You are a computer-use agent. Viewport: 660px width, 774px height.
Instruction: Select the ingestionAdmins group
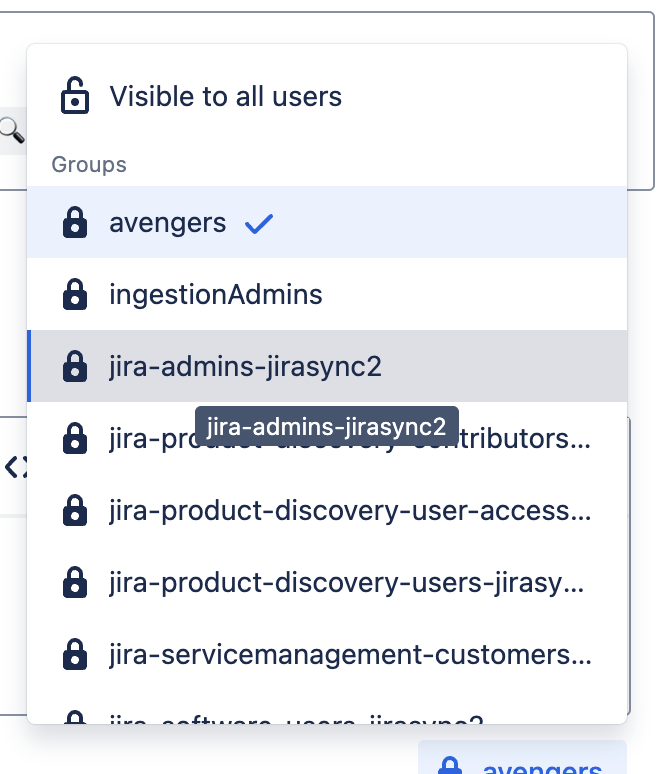coord(216,295)
